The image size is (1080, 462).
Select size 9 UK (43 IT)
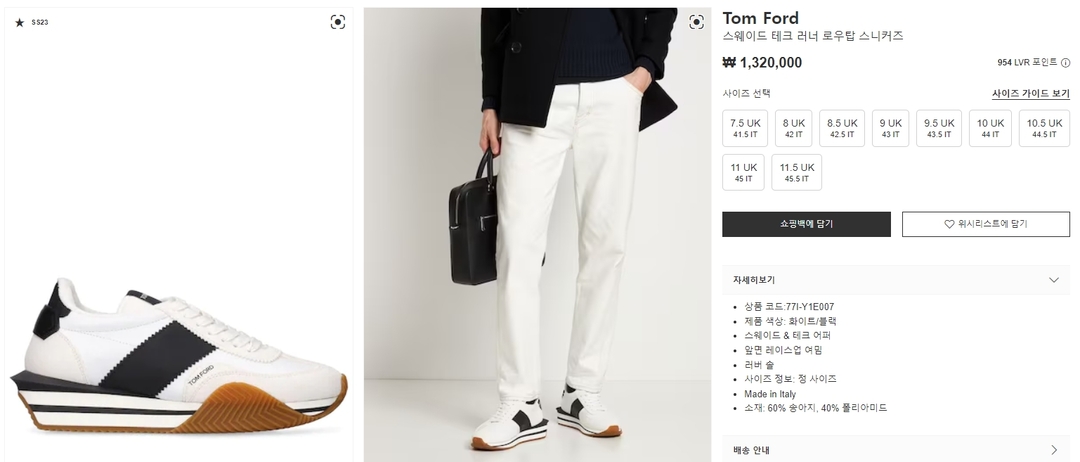(890, 128)
